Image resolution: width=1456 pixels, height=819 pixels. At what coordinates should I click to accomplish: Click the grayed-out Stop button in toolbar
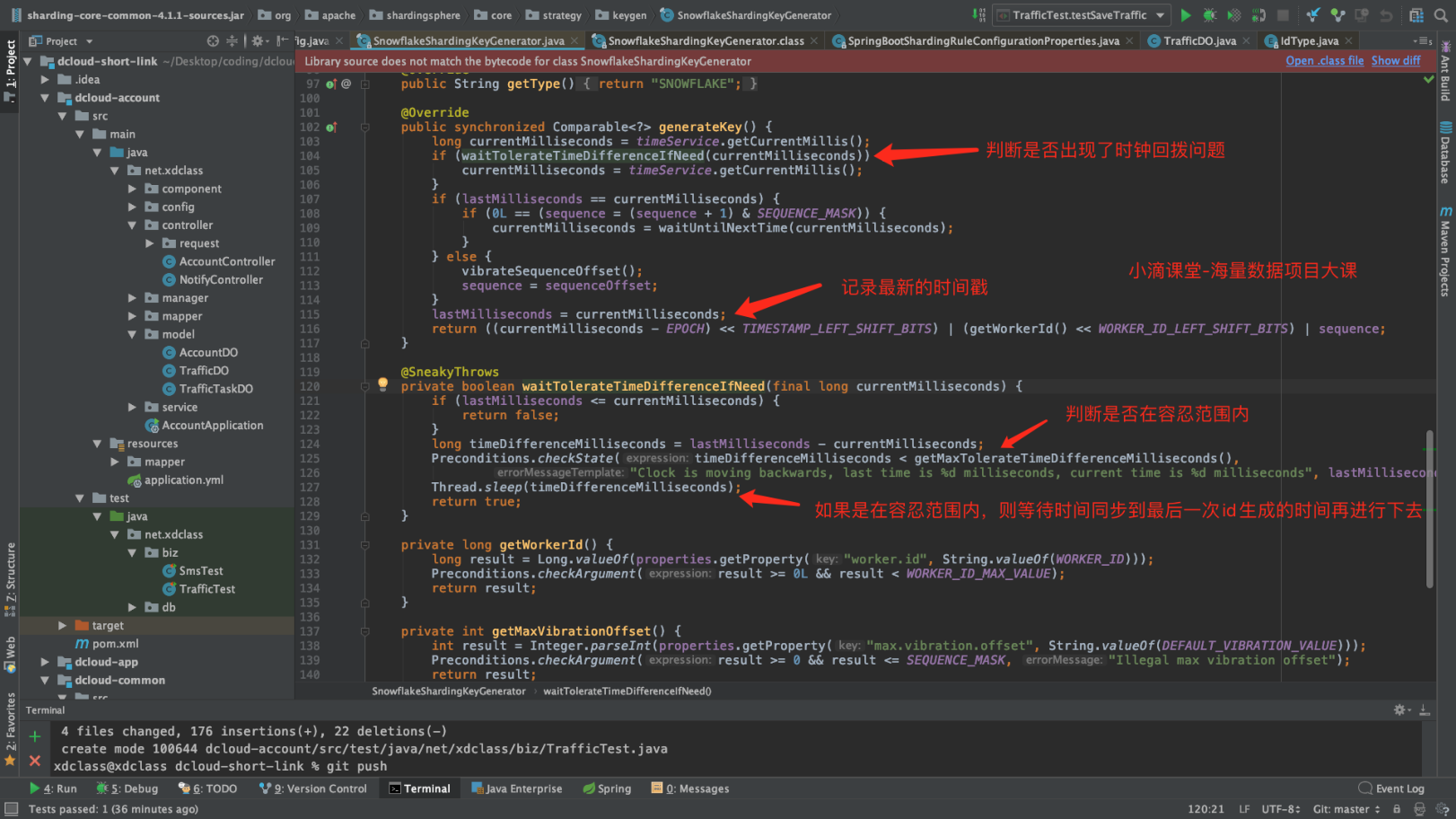pyautogui.click(x=1284, y=15)
